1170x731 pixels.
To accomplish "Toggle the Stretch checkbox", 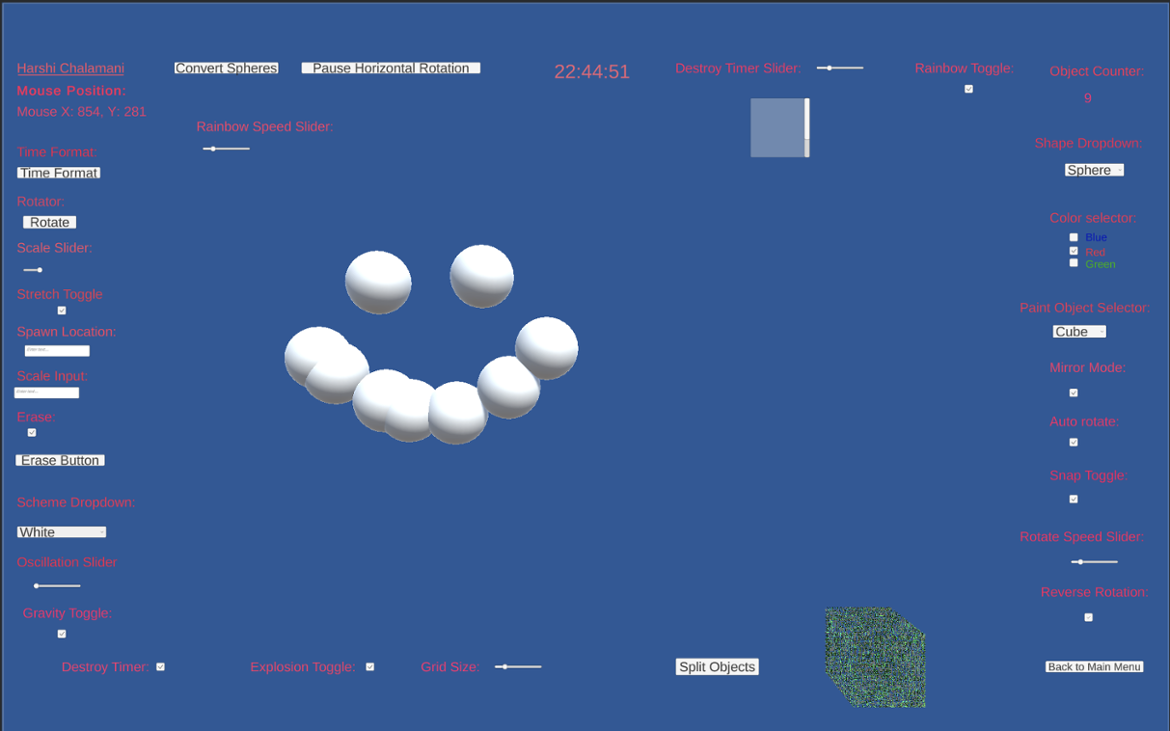I will (x=61, y=310).
